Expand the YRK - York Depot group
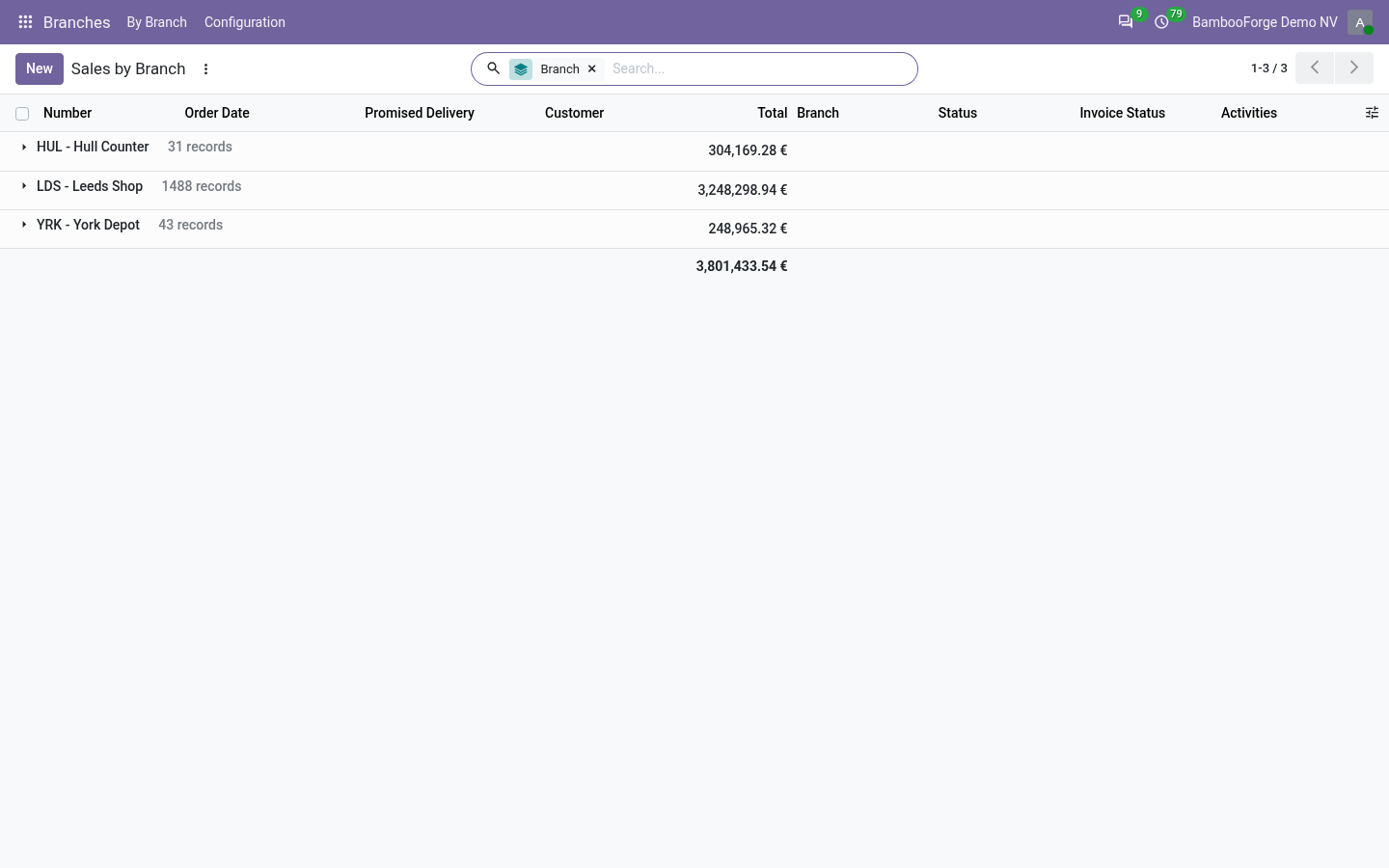This screenshot has height=868, width=1389. pos(24,225)
